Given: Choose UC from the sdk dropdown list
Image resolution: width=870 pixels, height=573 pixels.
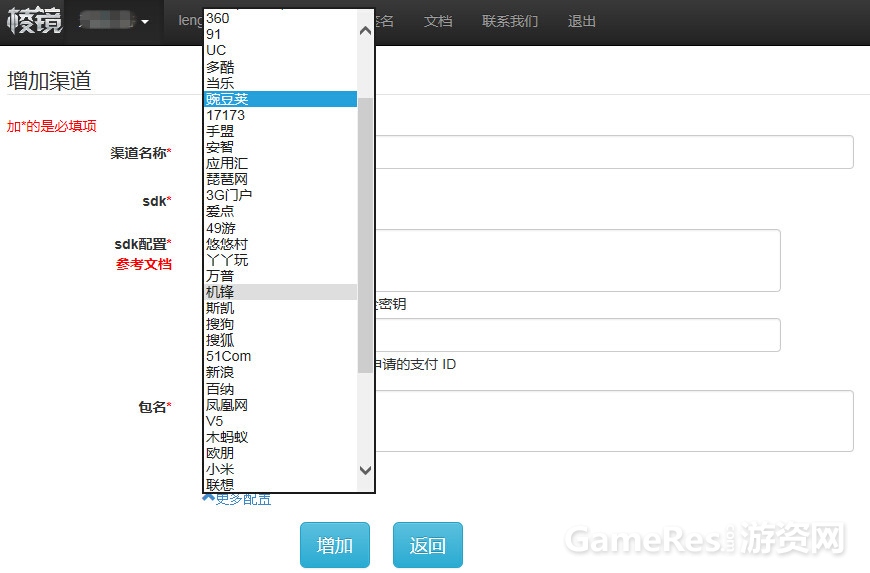Looking at the screenshot, I should (281, 50).
